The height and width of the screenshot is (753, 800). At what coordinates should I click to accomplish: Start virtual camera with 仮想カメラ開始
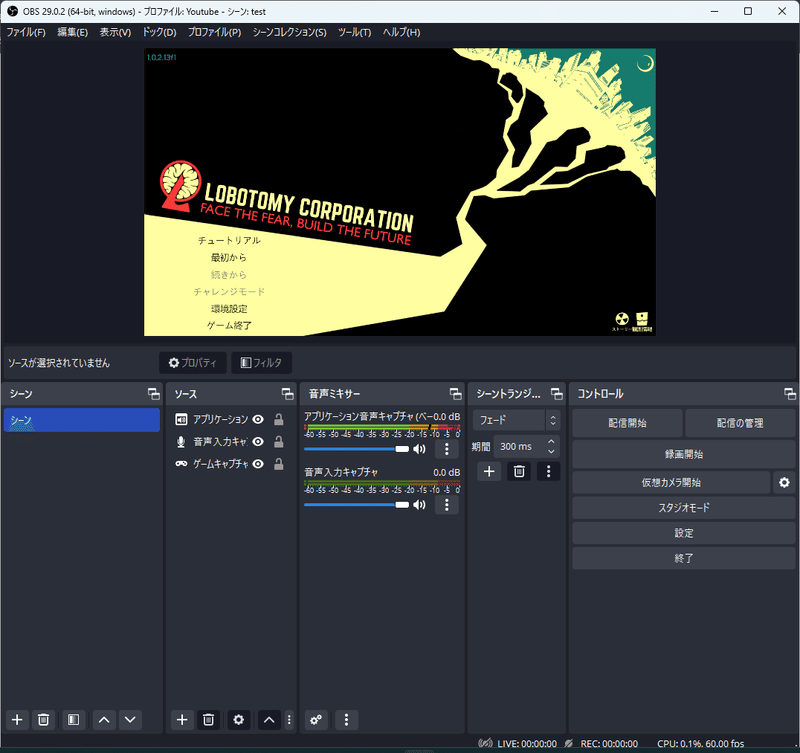(x=671, y=482)
